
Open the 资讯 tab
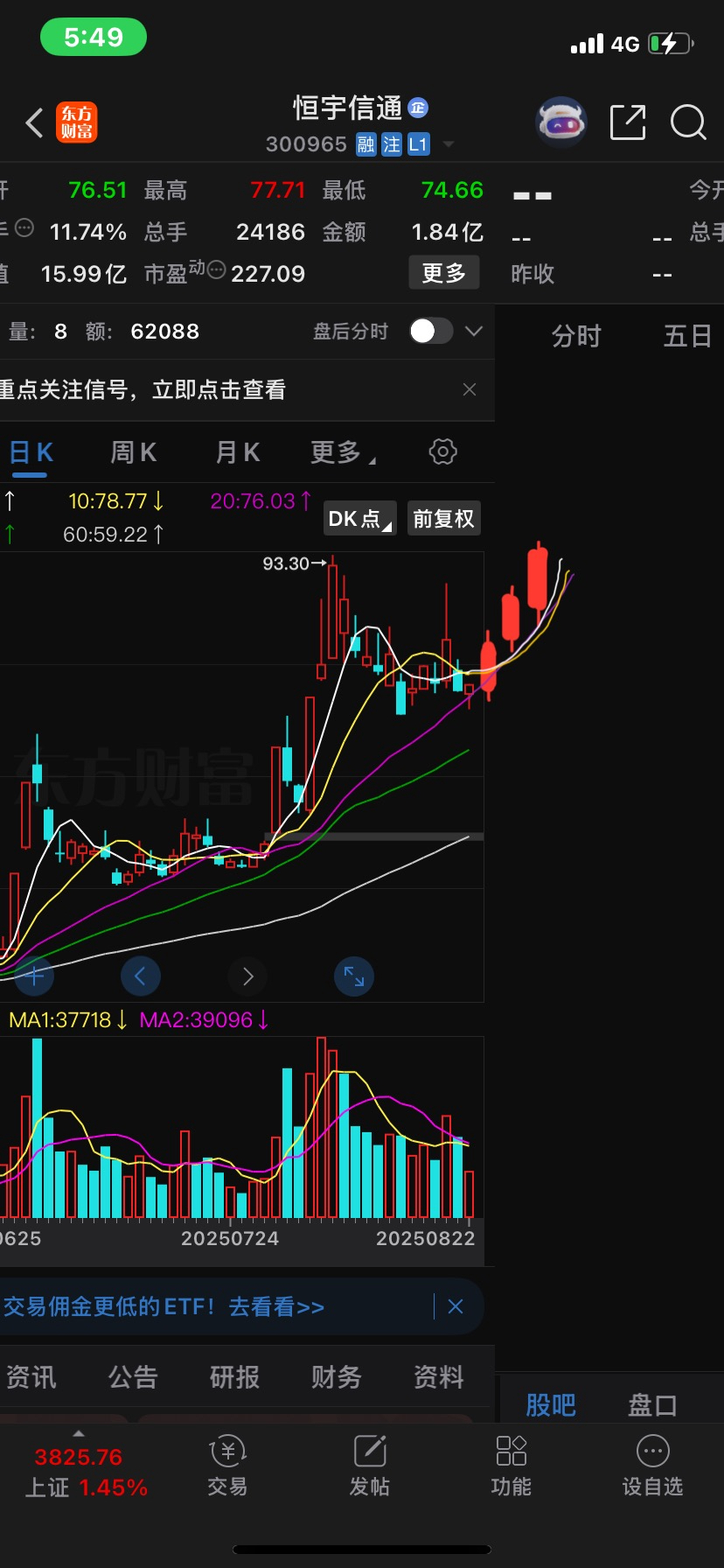click(31, 1377)
